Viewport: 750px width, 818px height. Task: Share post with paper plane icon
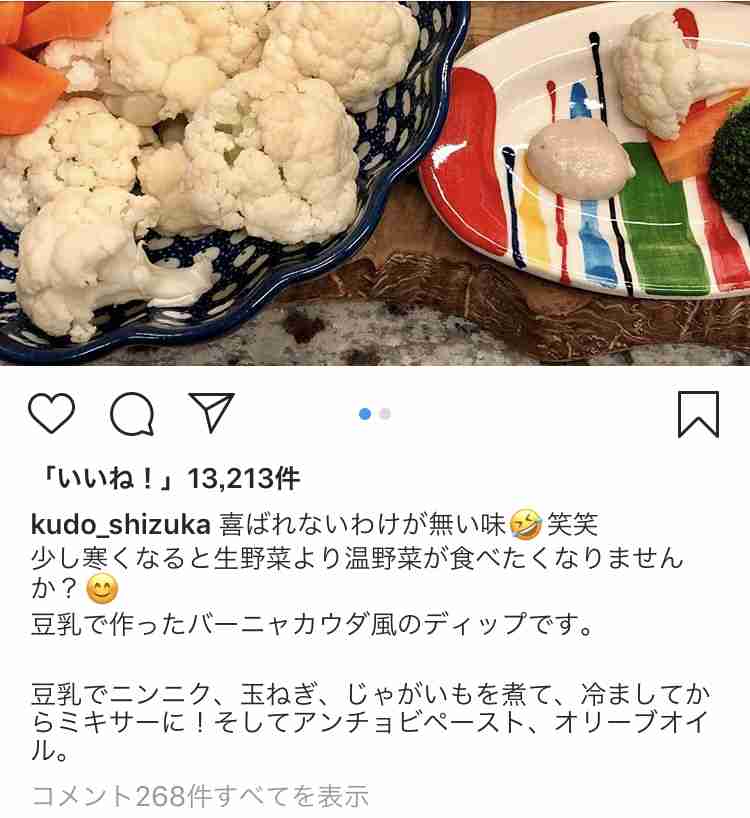point(211,412)
